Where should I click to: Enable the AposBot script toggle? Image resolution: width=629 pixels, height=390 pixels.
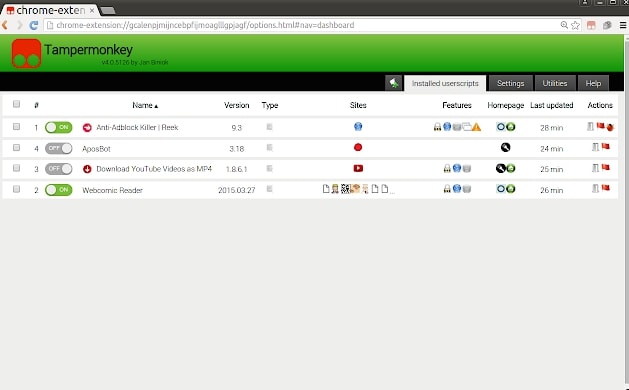click(59, 148)
